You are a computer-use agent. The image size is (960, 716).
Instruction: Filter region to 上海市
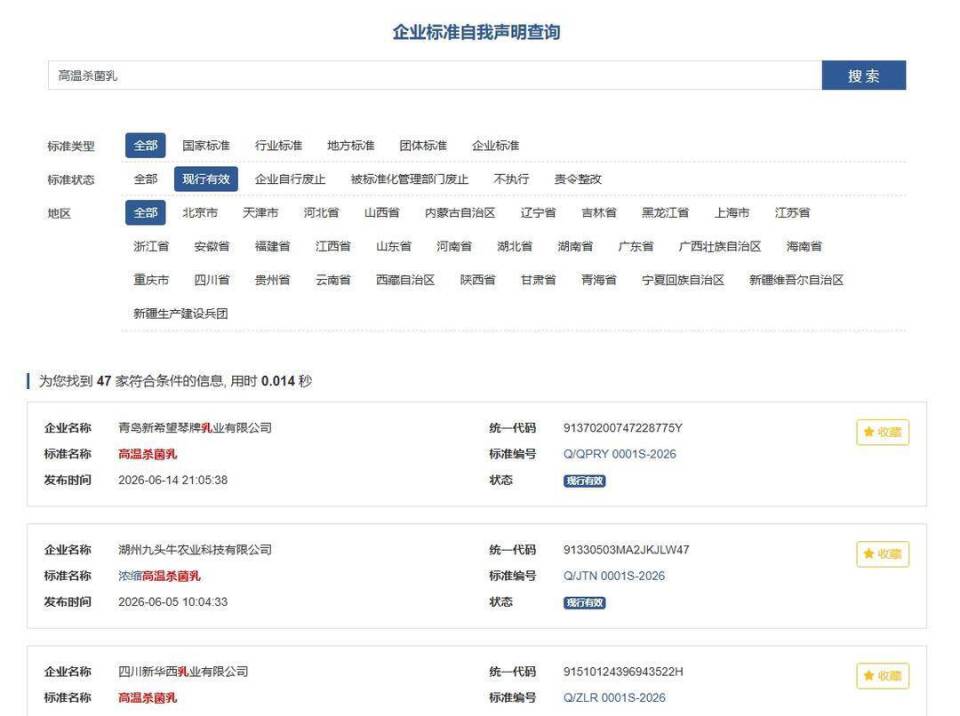[x=732, y=213]
